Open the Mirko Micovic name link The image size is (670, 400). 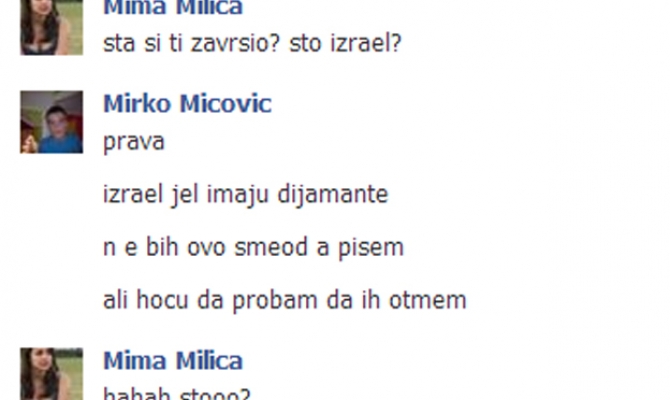[x=187, y=104]
